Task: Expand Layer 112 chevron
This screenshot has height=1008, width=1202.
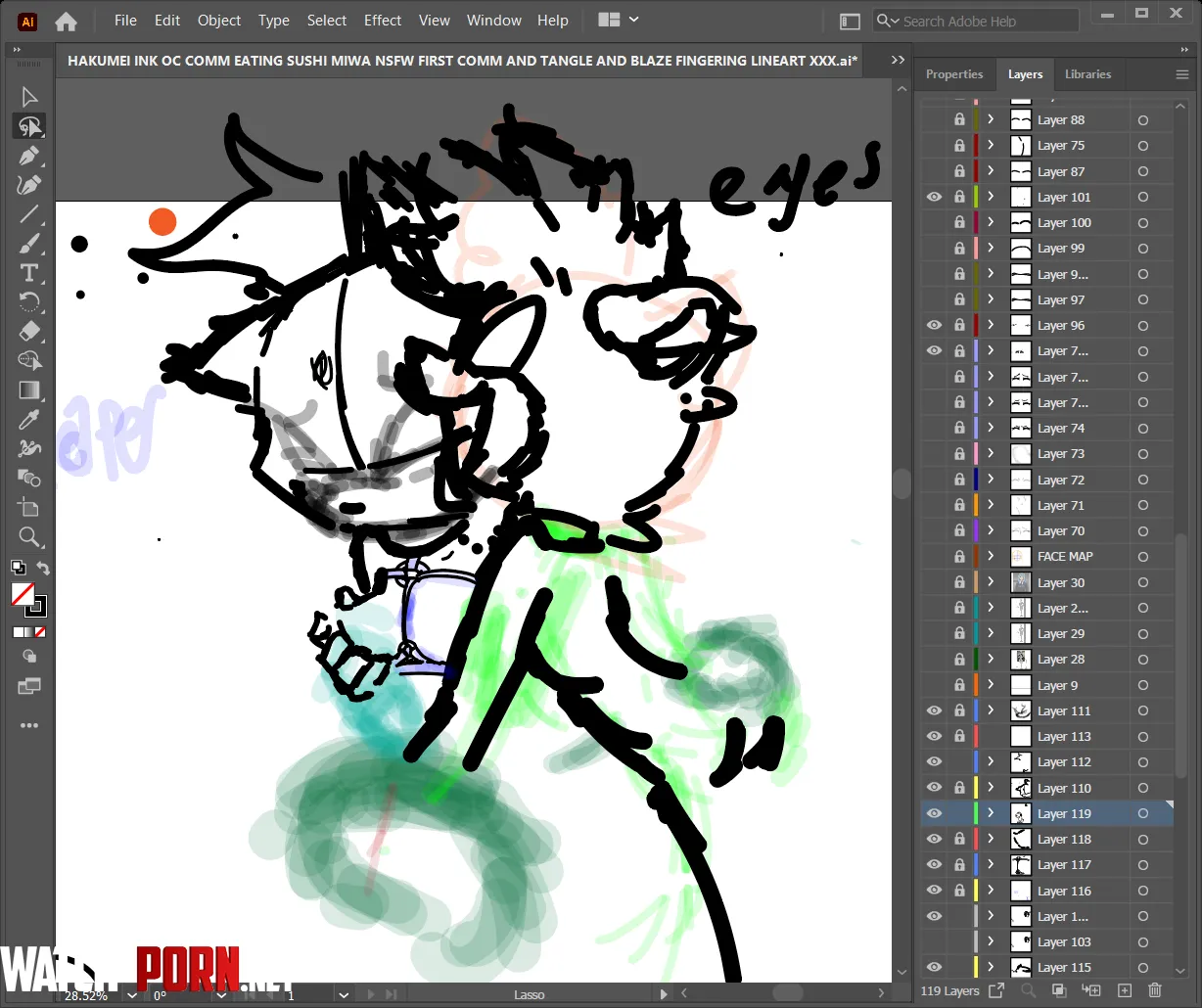Action: point(991,761)
